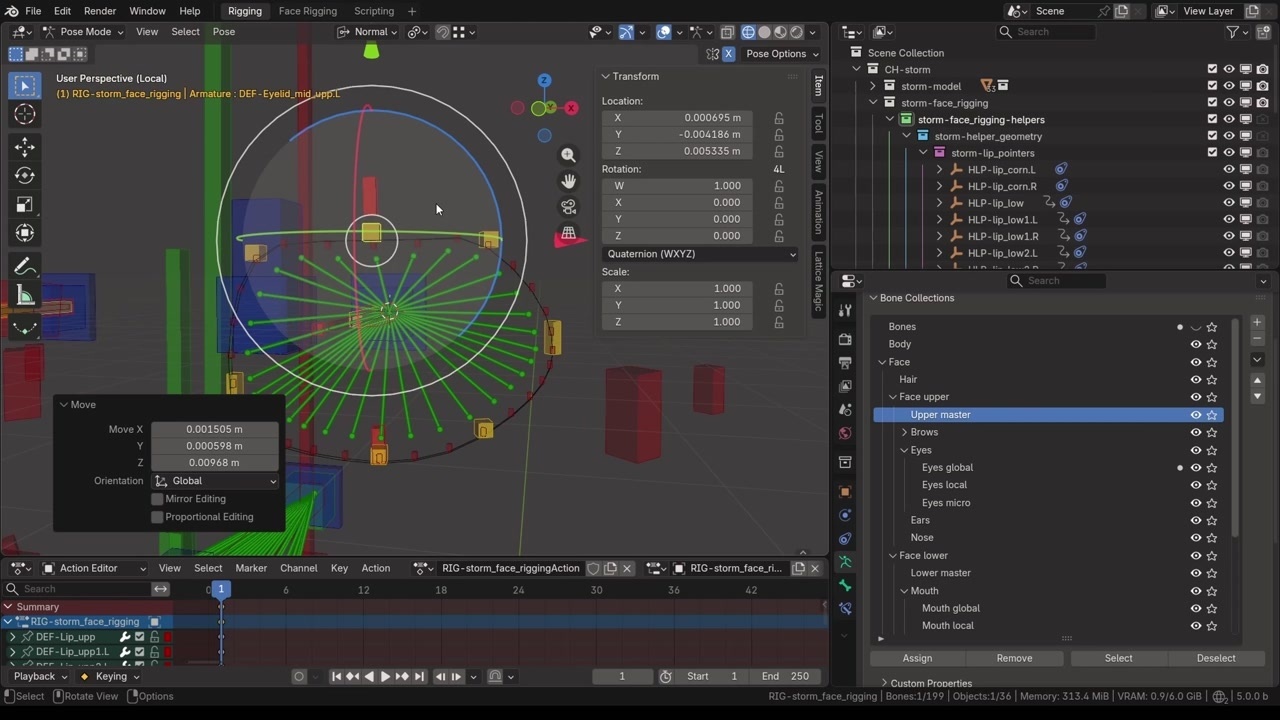Click the Assign button for bone collections
The image size is (1280, 720).
pos(917,658)
